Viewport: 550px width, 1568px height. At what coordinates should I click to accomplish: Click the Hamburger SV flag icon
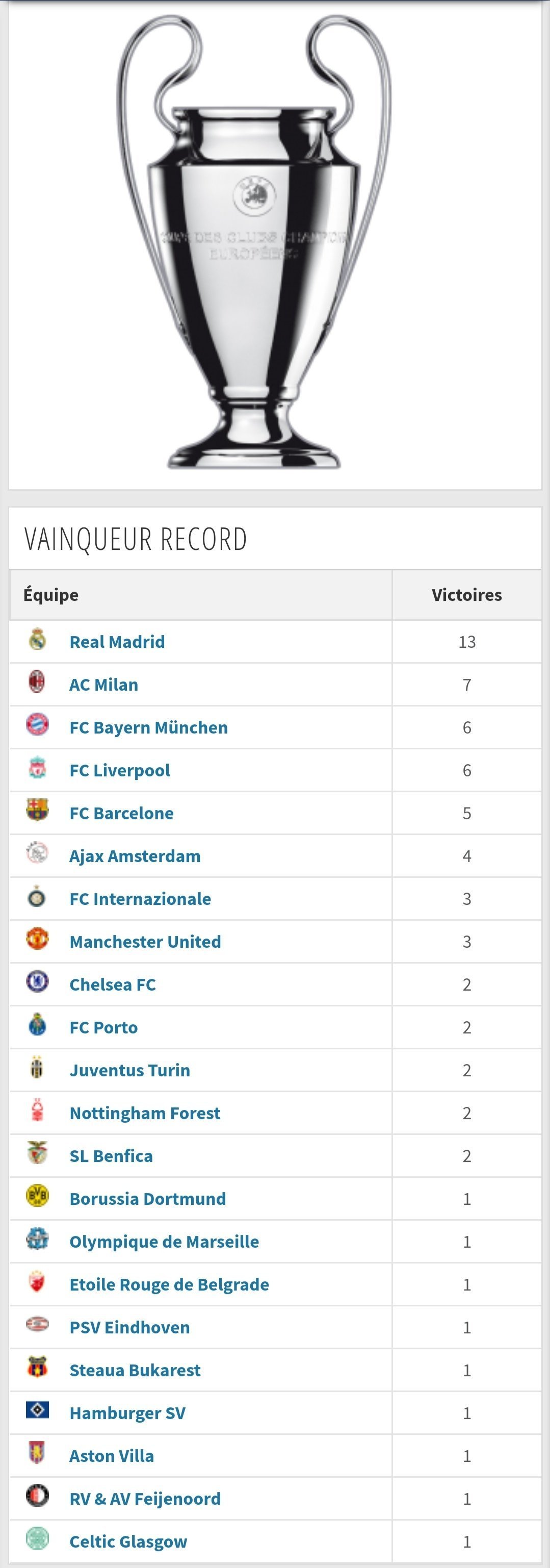[37, 1410]
